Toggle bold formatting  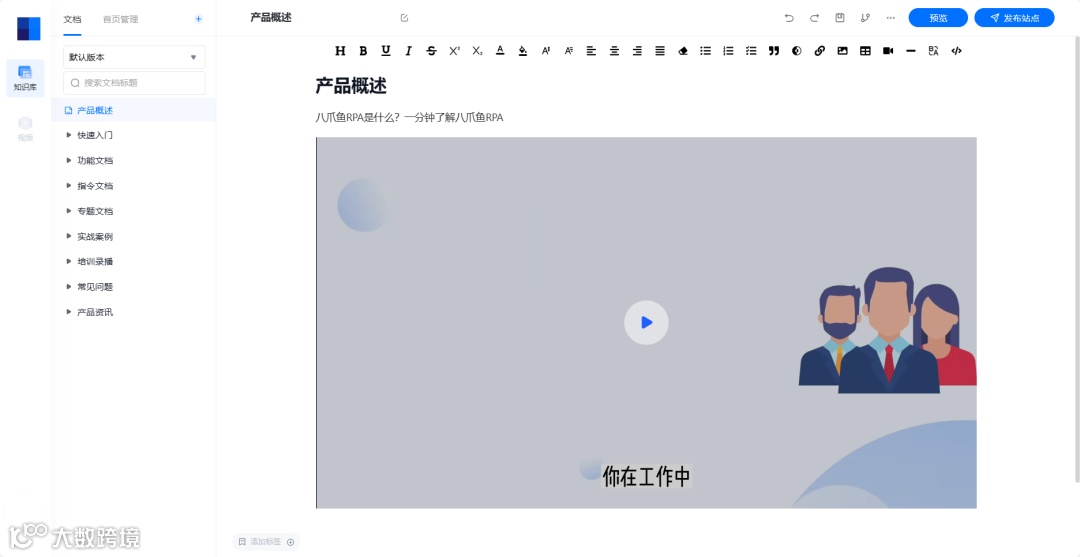pos(363,50)
